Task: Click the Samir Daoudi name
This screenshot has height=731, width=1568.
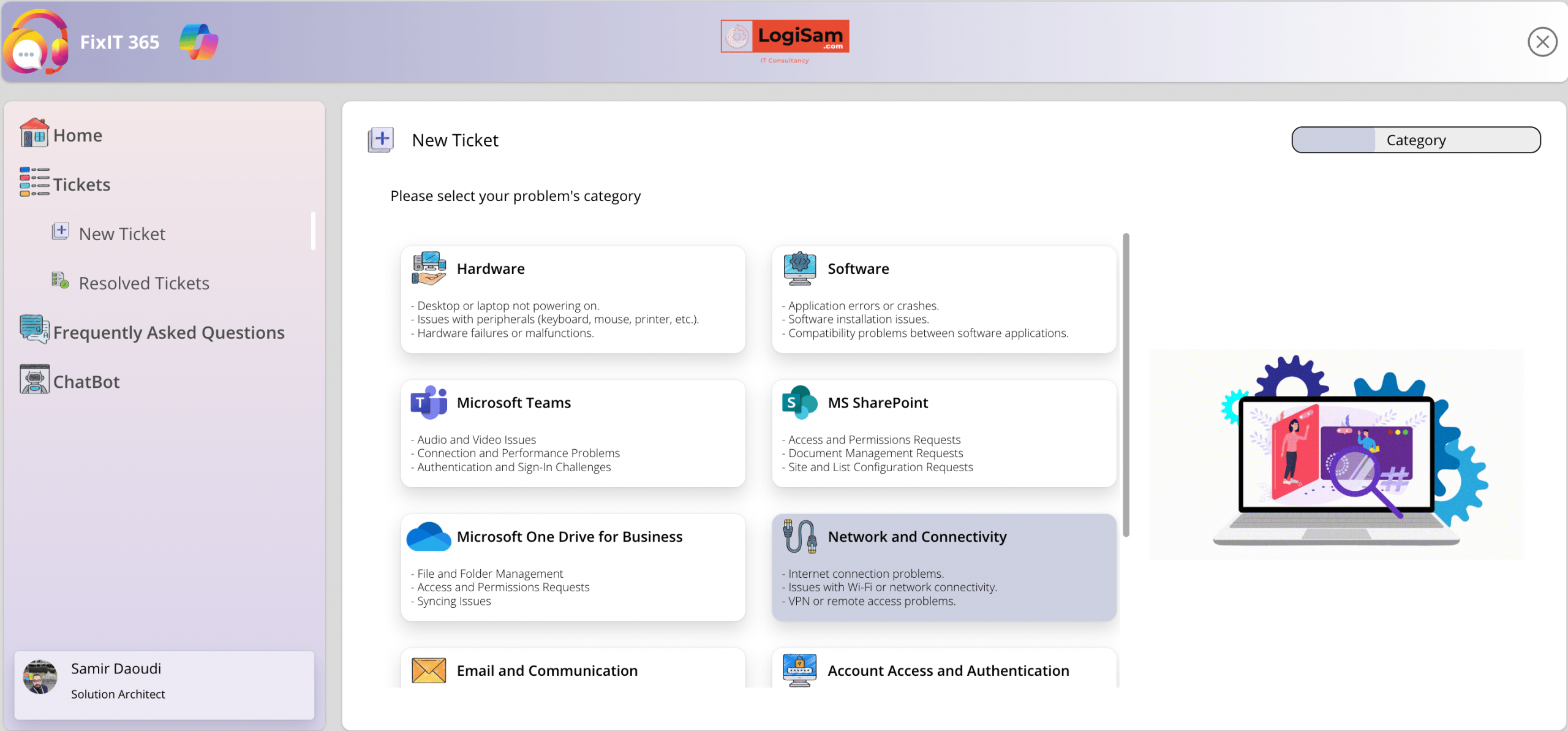Action: tap(116, 669)
